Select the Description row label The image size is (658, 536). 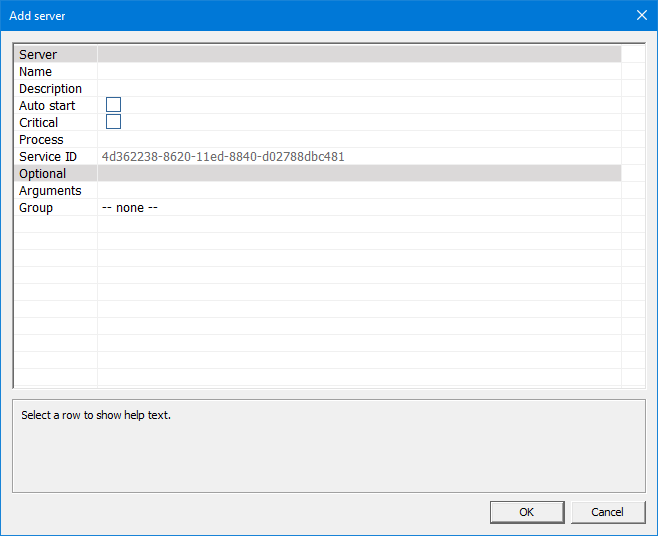tap(50, 89)
